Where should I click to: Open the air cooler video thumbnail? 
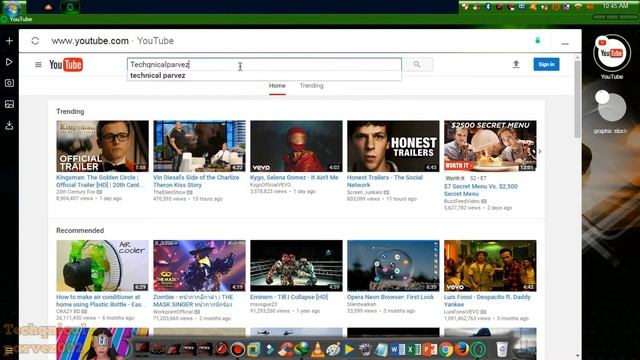point(102,265)
